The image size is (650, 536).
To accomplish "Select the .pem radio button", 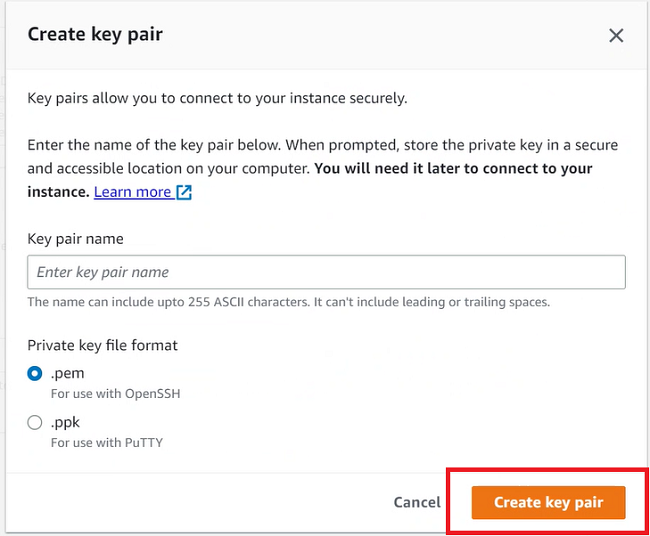I will coord(35,374).
